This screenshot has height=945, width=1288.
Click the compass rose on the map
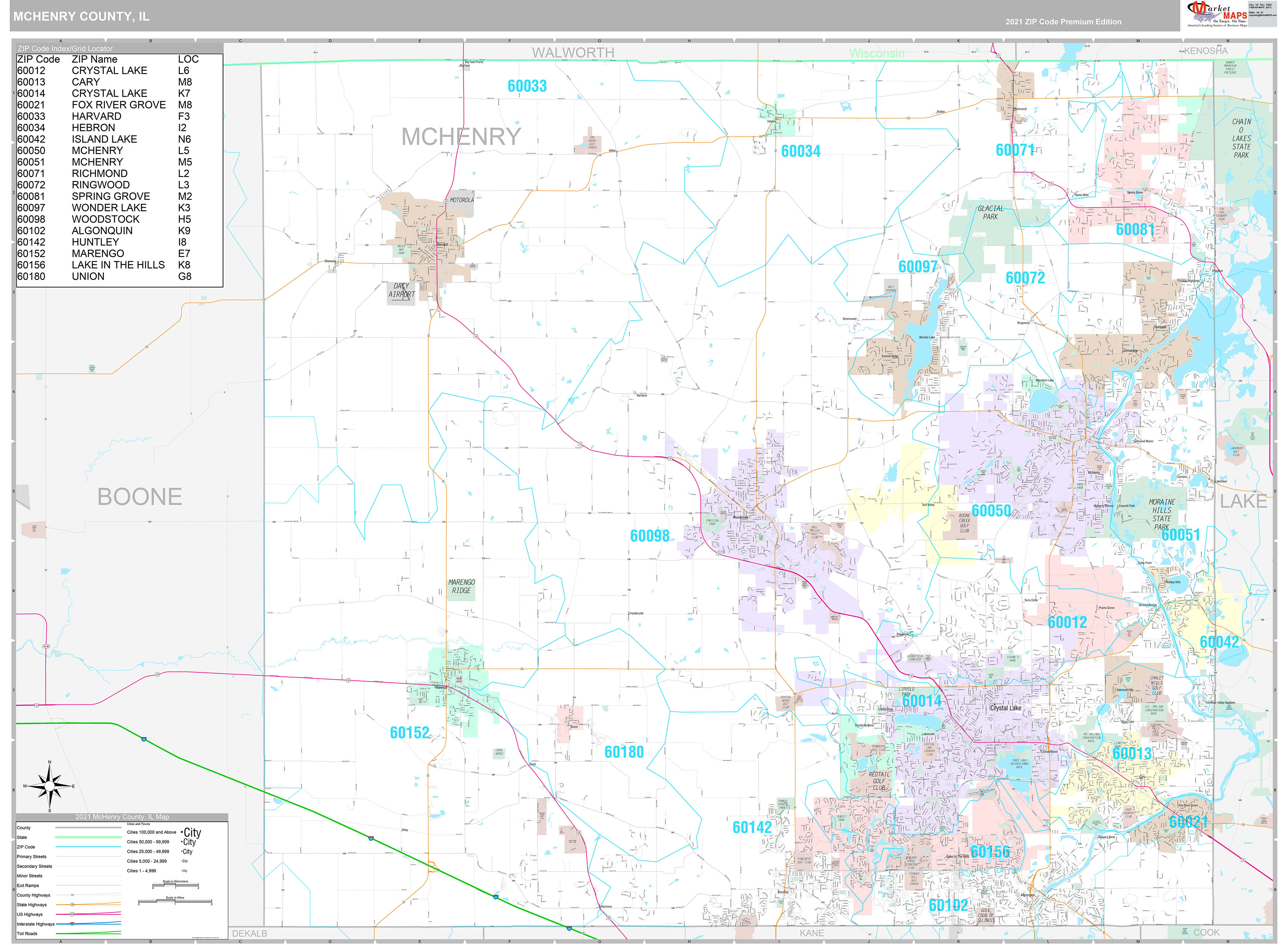[x=50, y=786]
